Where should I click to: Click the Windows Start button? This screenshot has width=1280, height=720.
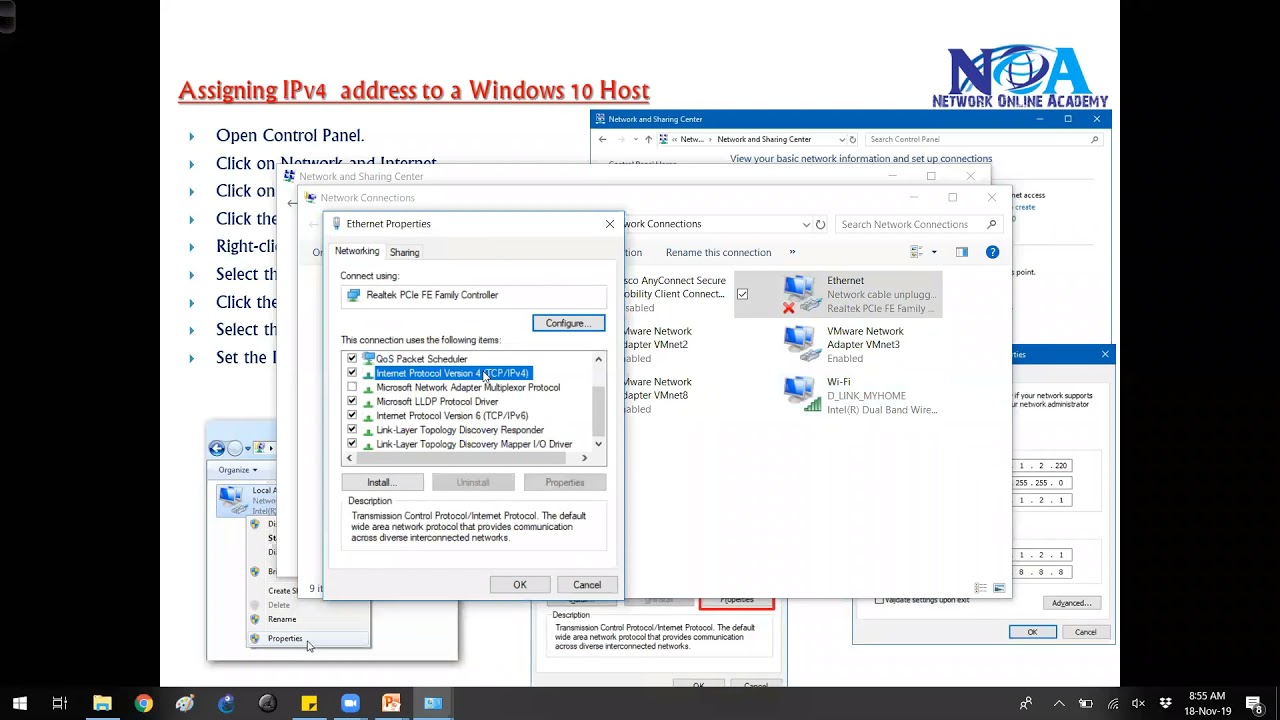tap(20, 703)
